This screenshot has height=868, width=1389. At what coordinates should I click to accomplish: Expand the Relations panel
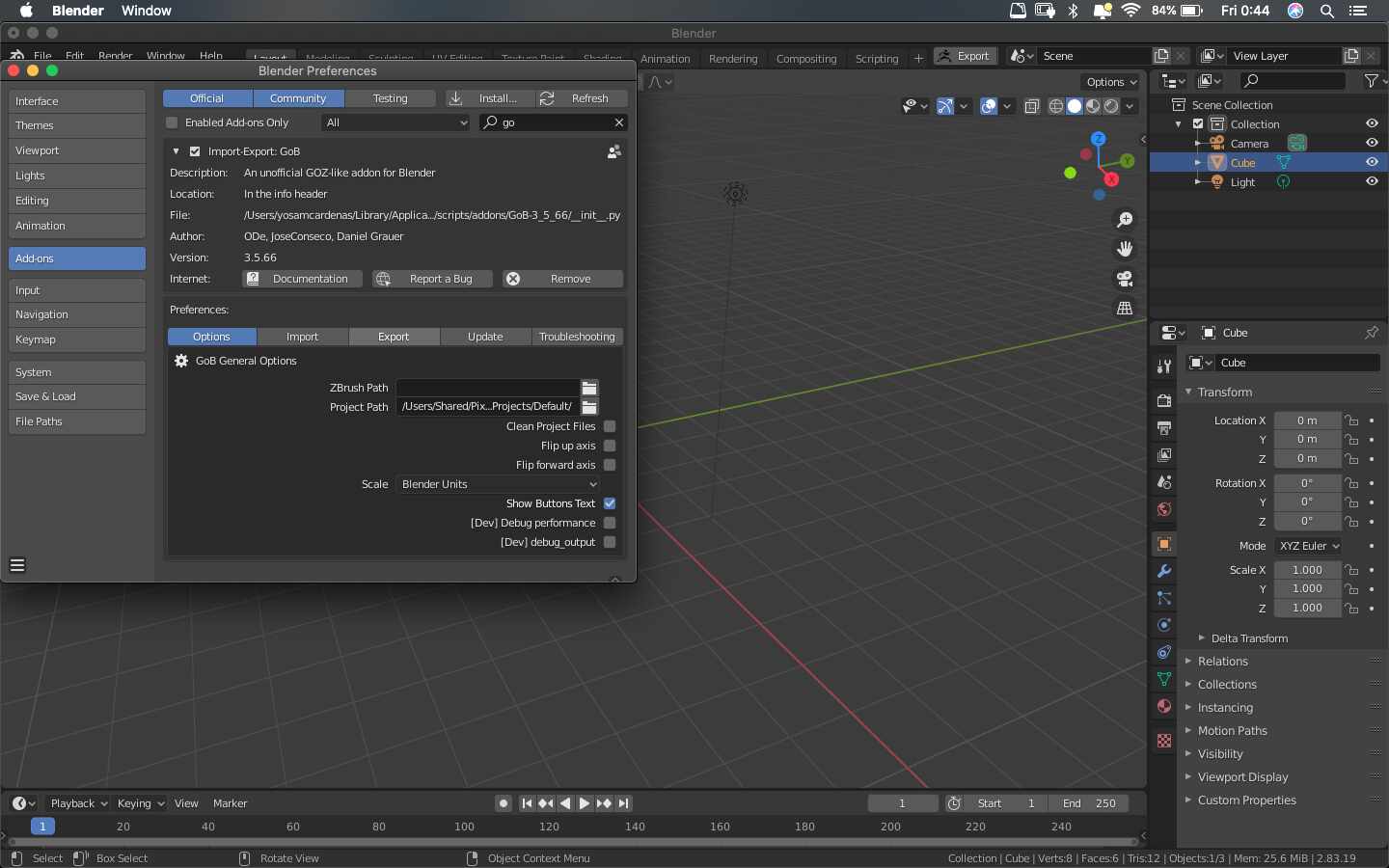click(1222, 662)
